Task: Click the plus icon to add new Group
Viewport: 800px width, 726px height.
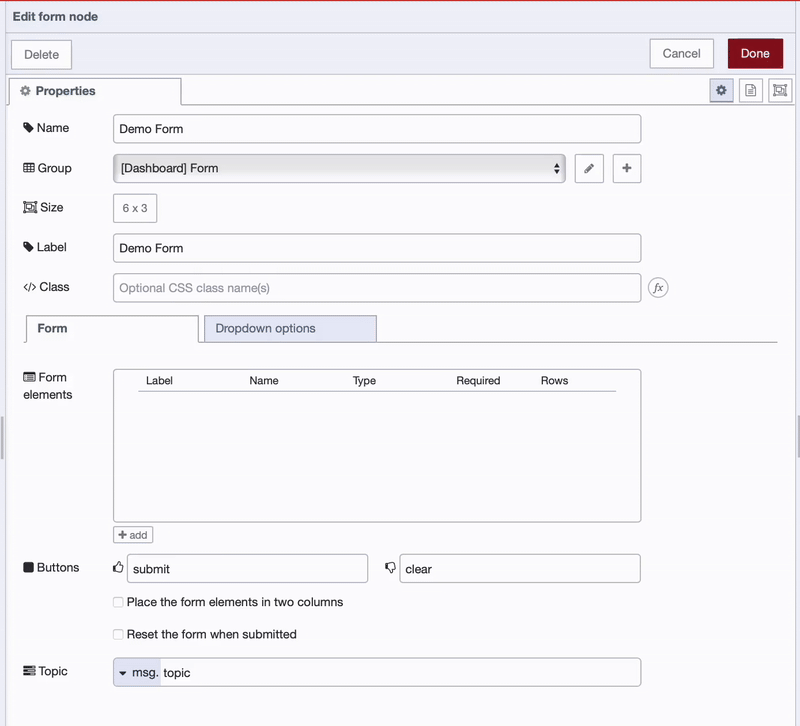Action: [x=626, y=168]
